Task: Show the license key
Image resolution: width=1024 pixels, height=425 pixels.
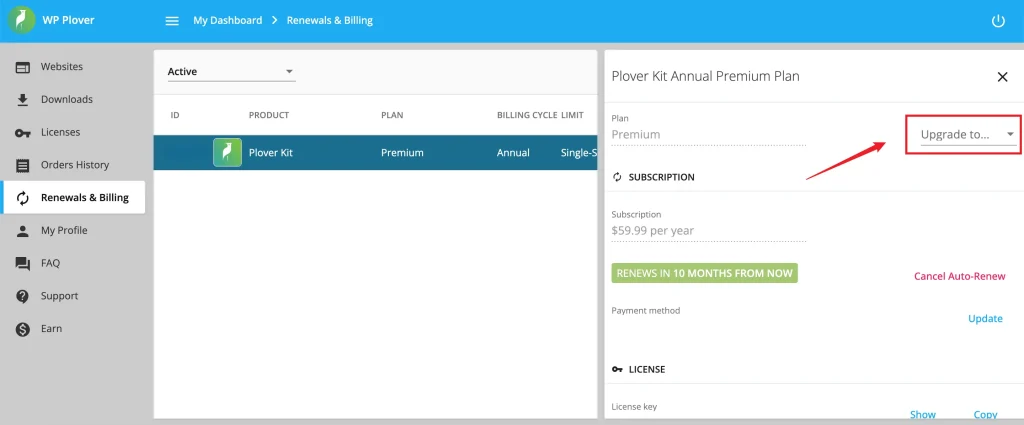Action: 922,414
